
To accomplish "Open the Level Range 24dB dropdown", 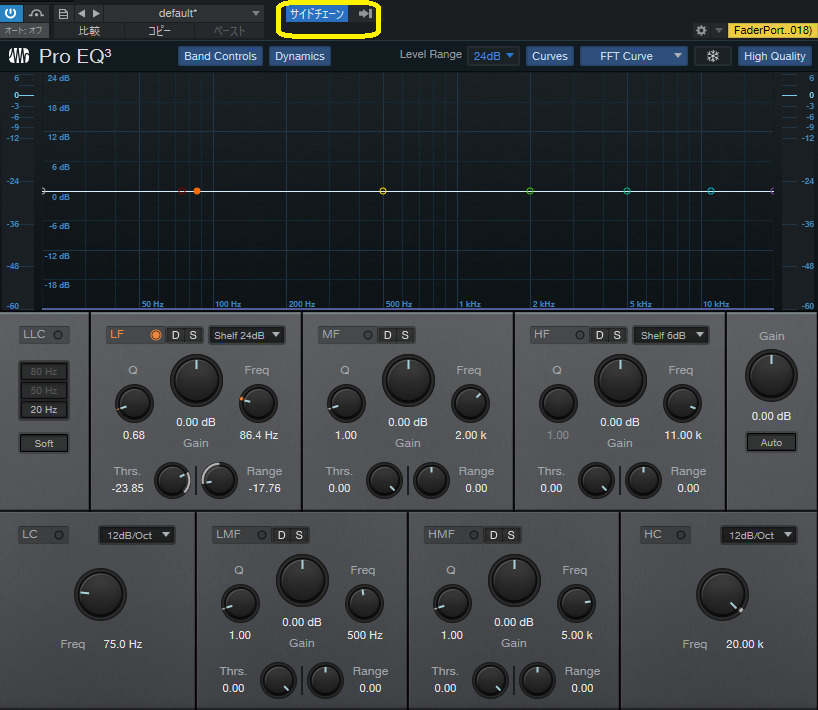I will [493, 56].
